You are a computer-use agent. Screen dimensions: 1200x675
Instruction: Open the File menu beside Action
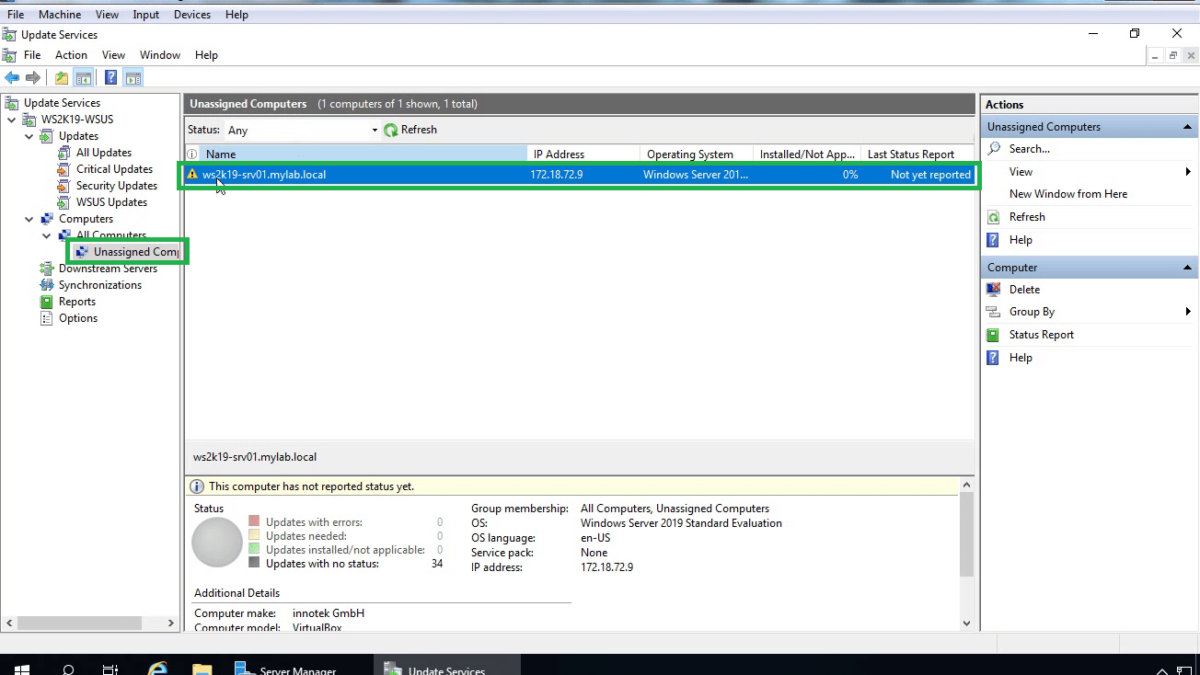[x=32, y=55]
